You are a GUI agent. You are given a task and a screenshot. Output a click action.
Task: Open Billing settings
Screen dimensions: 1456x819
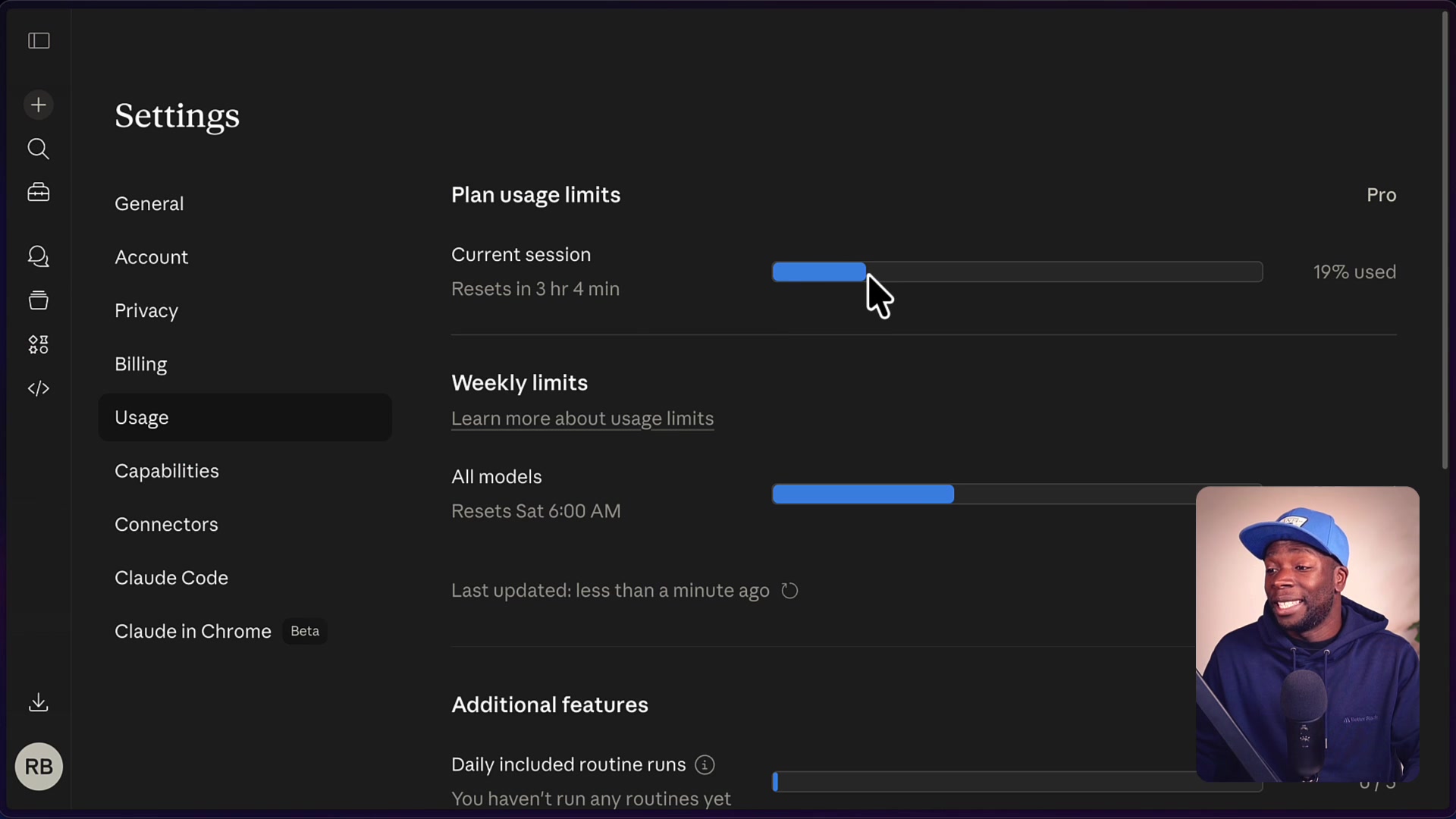pos(140,364)
